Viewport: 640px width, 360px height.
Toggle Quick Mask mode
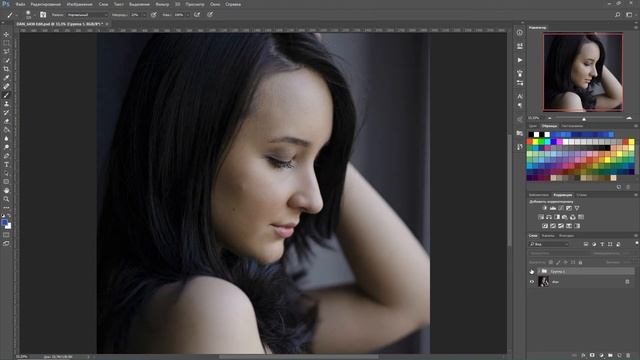point(6,235)
